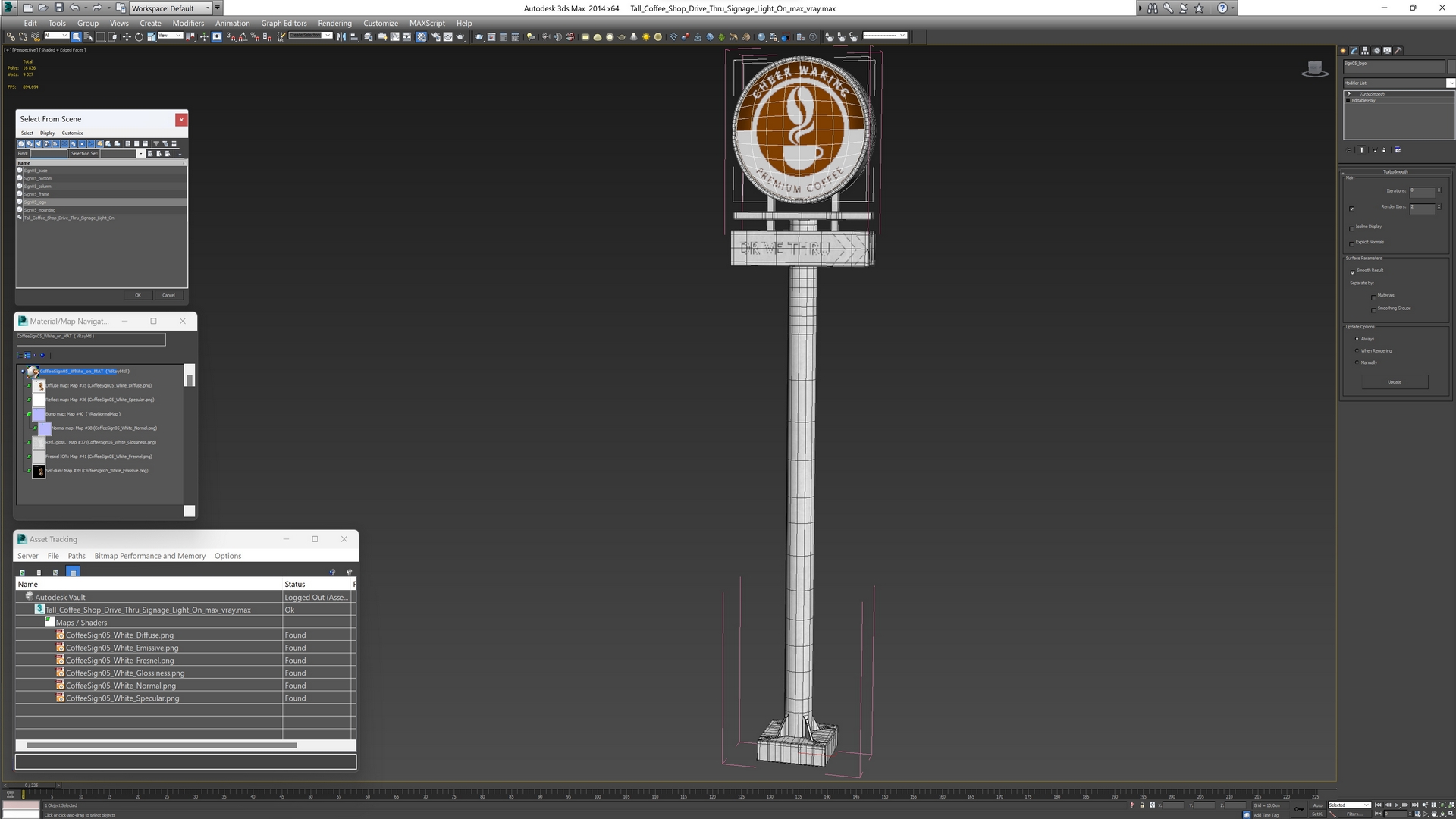Click the Open File icon in the quick access toolbar
The image size is (1456, 819).
(42, 8)
